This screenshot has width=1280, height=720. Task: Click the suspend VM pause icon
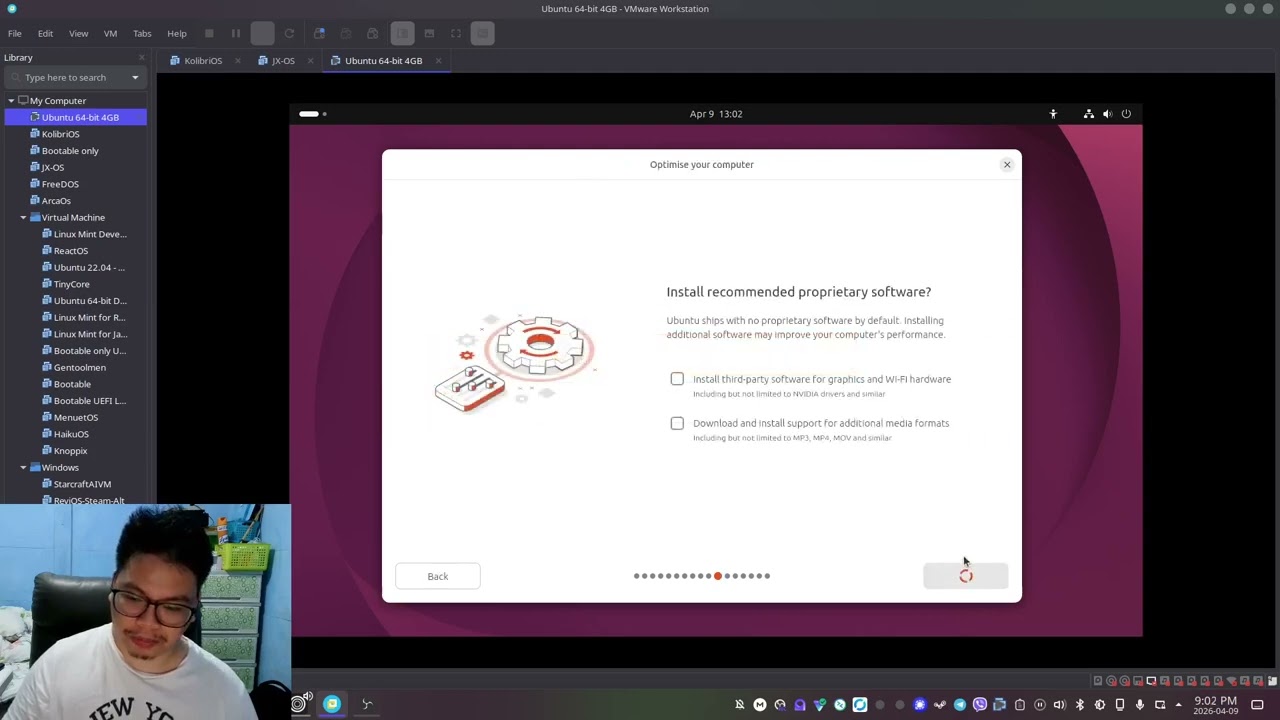pos(236,33)
